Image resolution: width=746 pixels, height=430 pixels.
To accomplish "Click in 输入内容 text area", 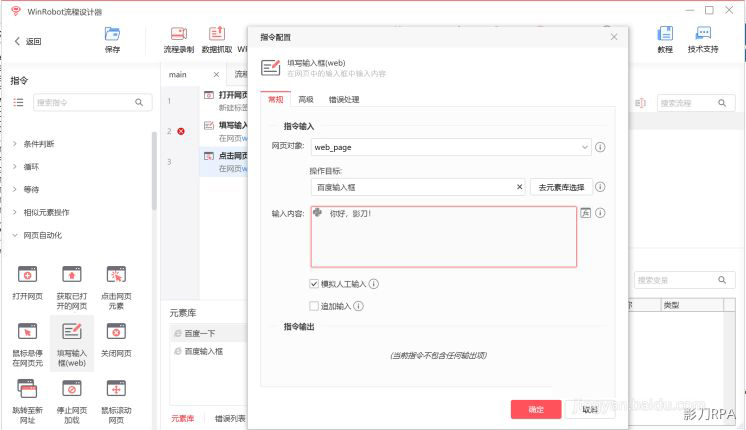I will tap(444, 236).
